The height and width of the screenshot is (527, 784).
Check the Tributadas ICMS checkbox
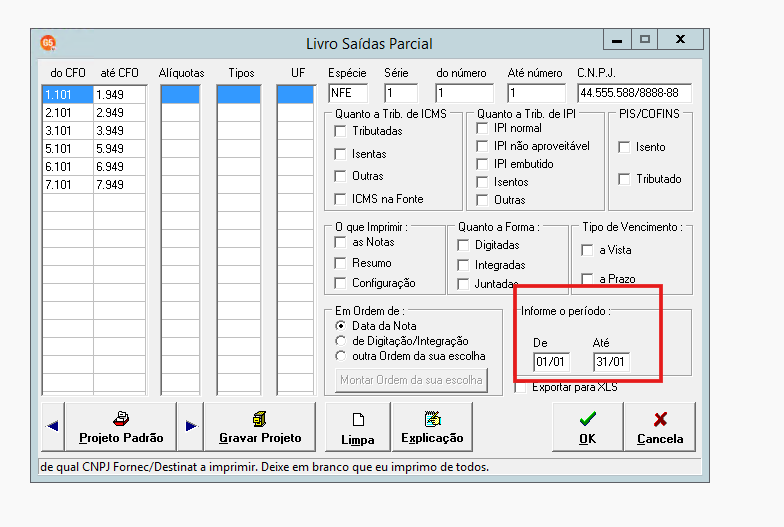pos(340,131)
